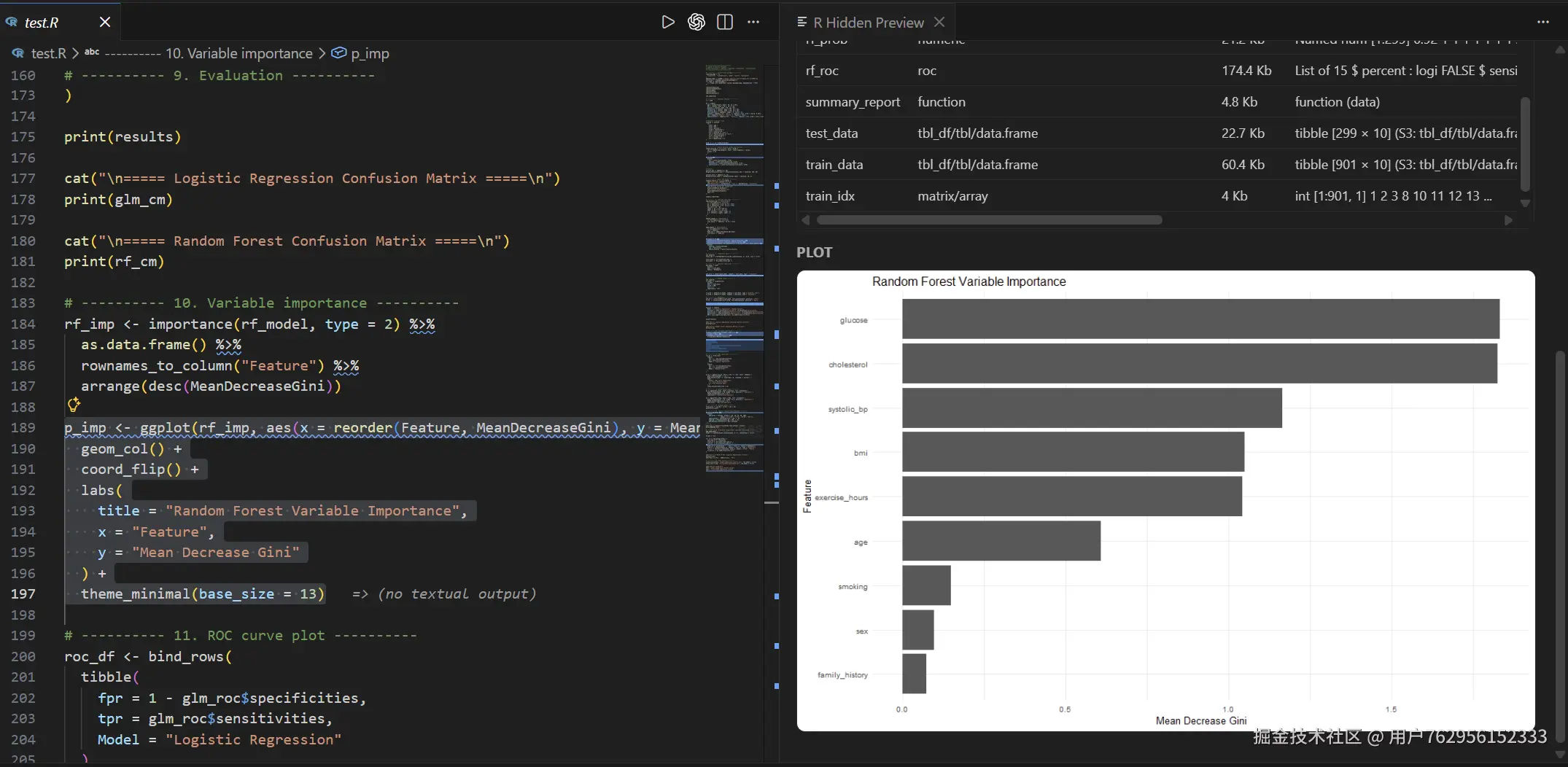Select the summary_report function row
Viewport: 1568px width, 767px height.
tap(853, 102)
